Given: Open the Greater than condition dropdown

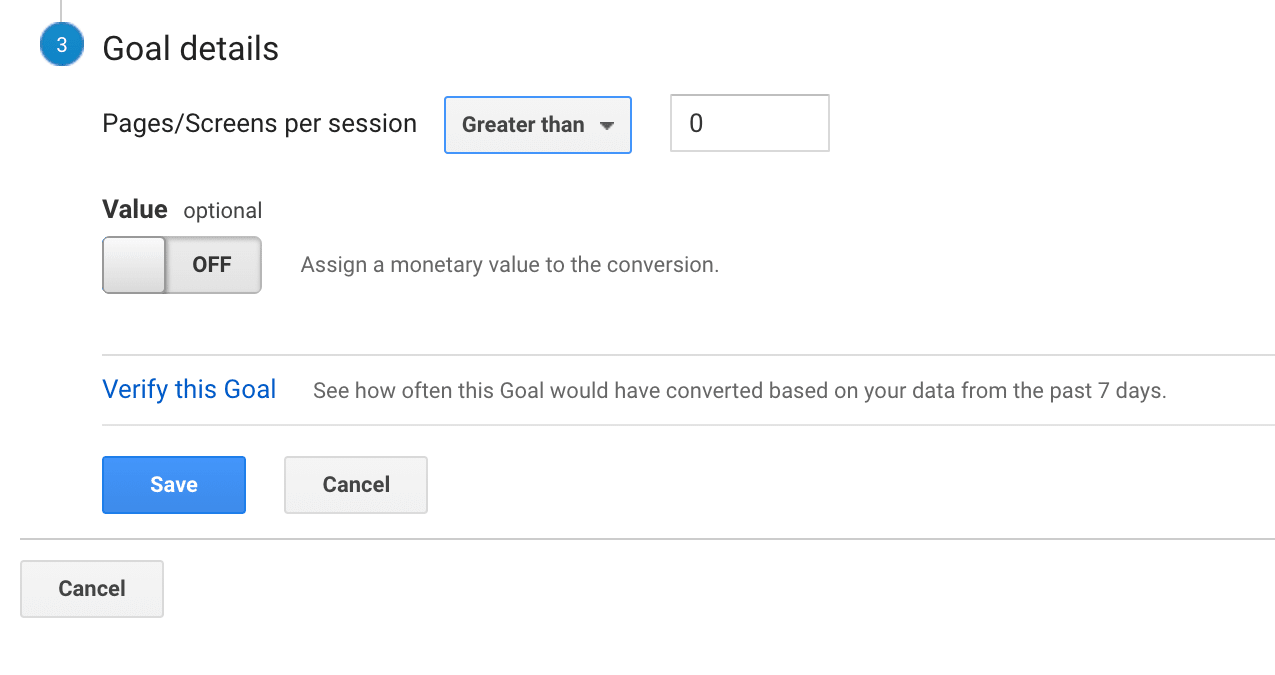Looking at the screenshot, I should (x=538, y=125).
